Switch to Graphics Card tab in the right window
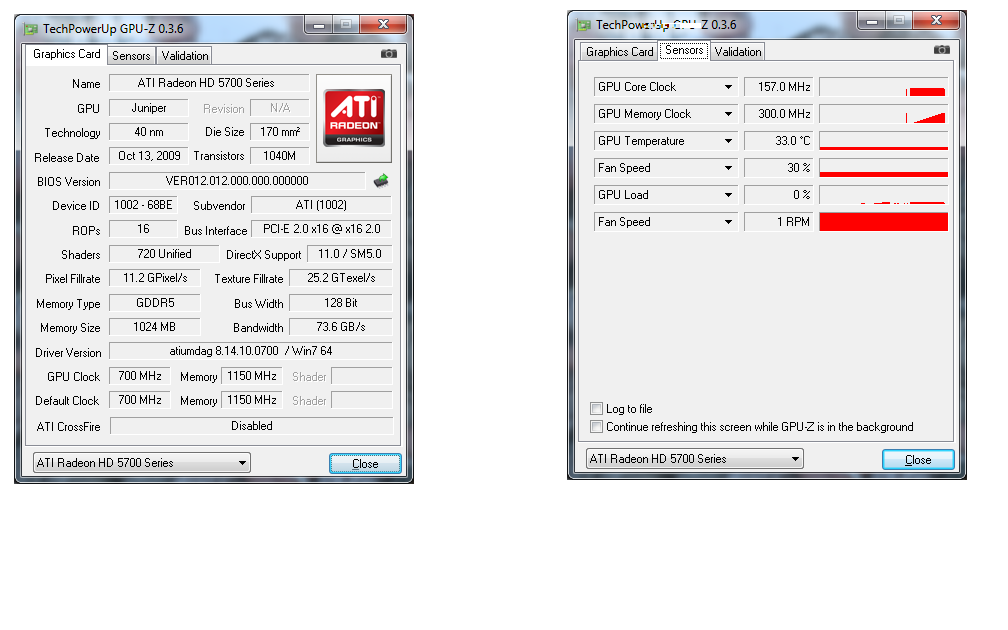The image size is (1008, 630). click(x=619, y=51)
